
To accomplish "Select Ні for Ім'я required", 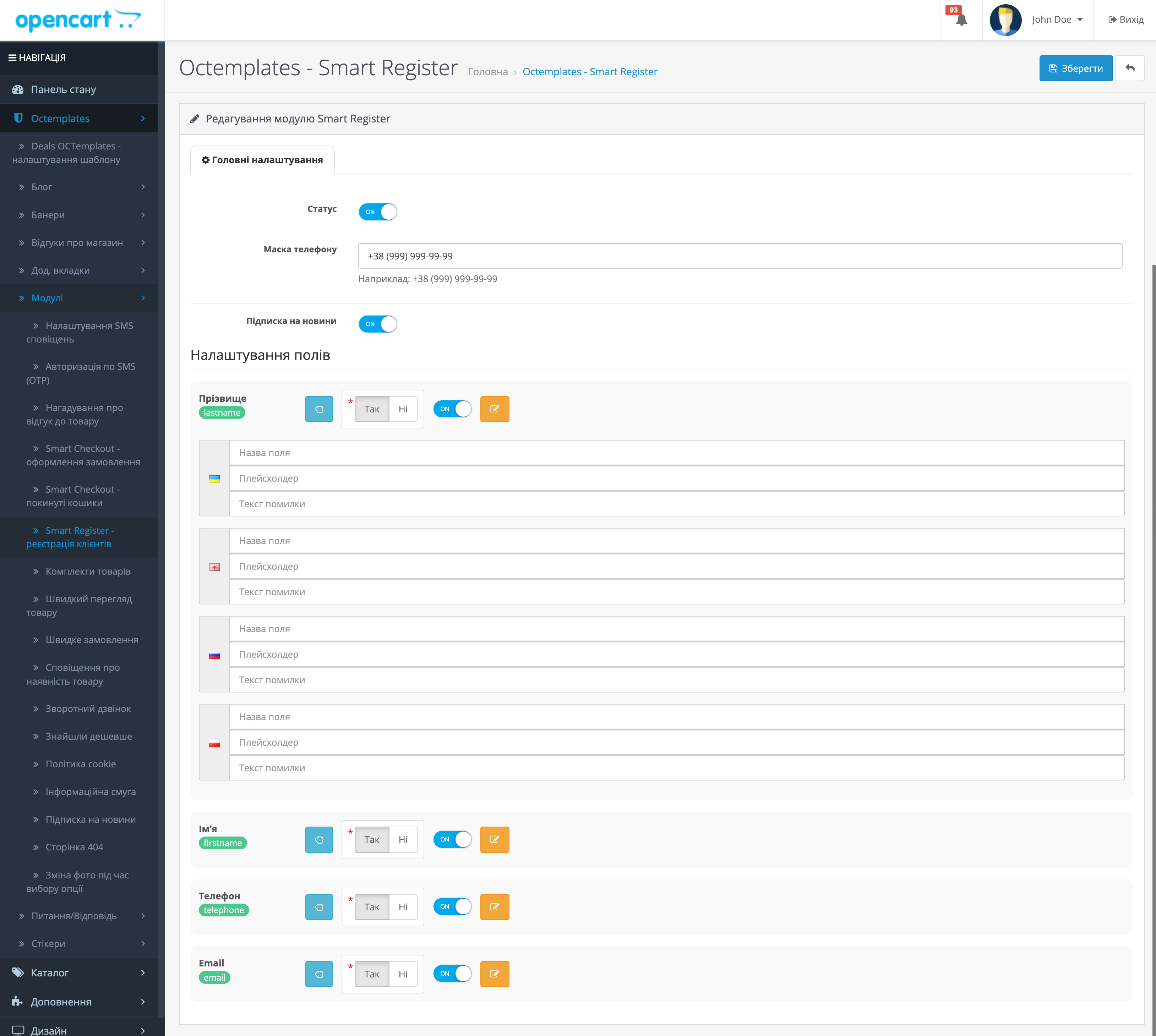I will (403, 840).
